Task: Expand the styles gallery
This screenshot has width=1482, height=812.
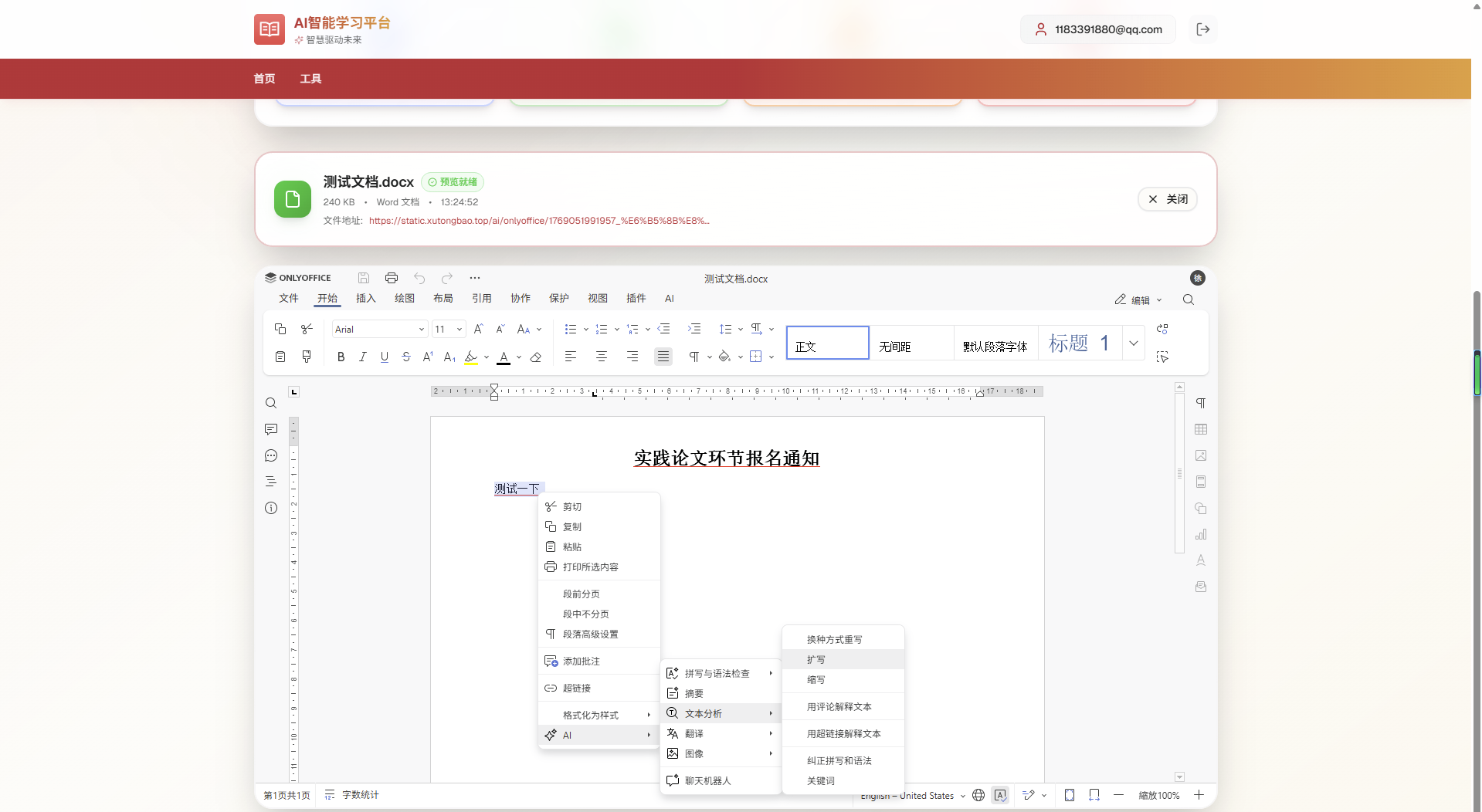Action: (1133, 343)
